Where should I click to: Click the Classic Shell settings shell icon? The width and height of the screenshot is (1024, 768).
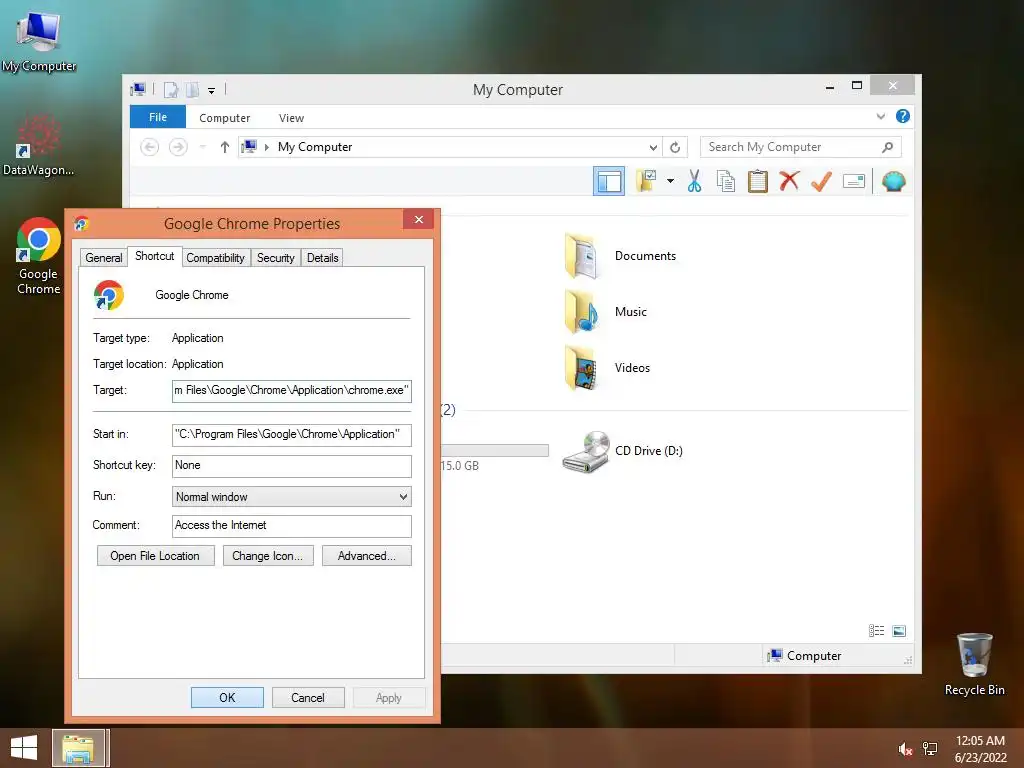click(893, 181)
